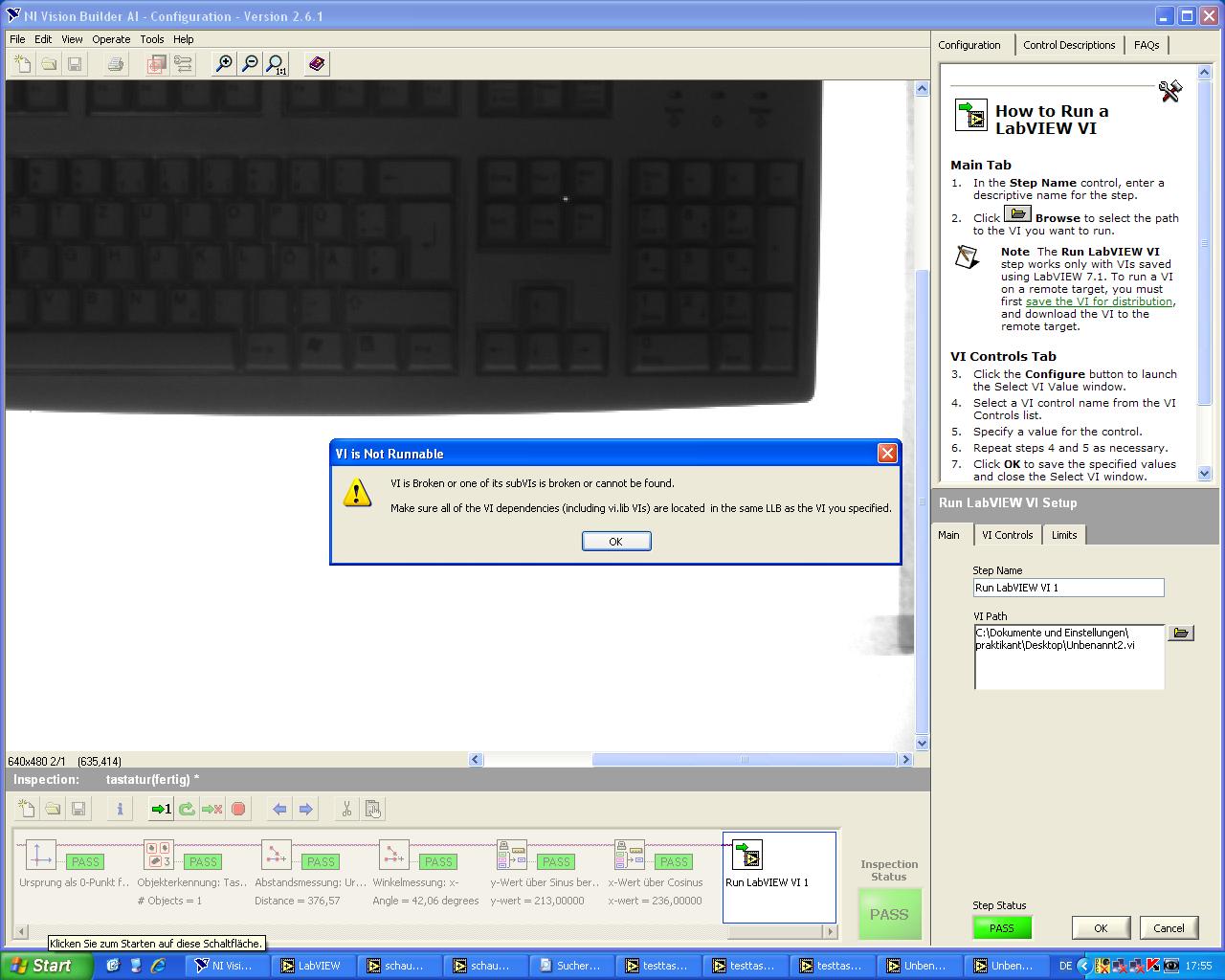Image resolution: width=1225 pixels, height=980 pixels.
Task: Click the image viewer horizontal scrollbar thumb
Action: point(745,760)
